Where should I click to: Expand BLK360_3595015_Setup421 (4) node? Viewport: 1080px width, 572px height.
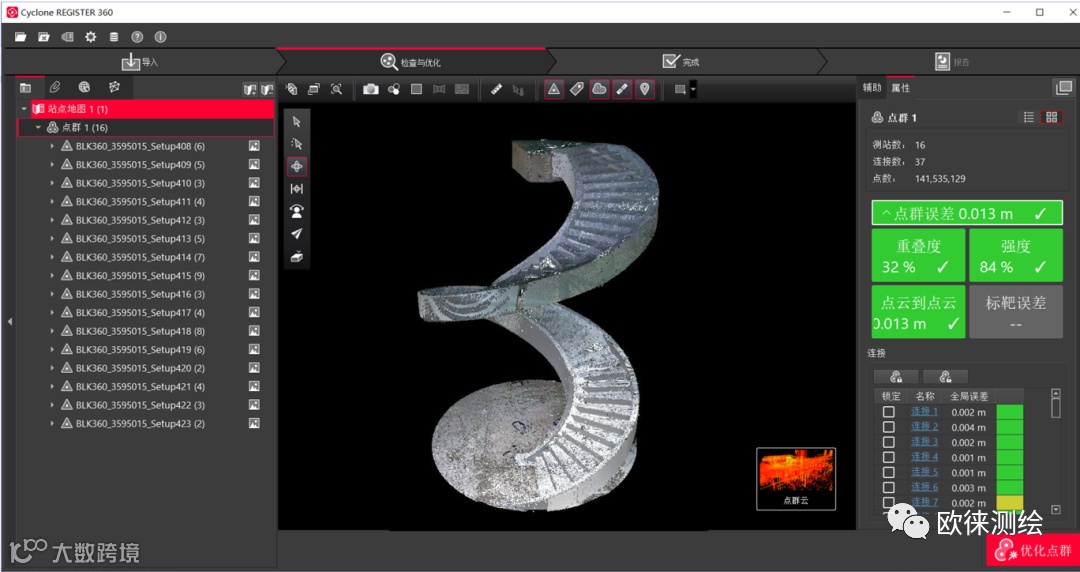[52, 387]
